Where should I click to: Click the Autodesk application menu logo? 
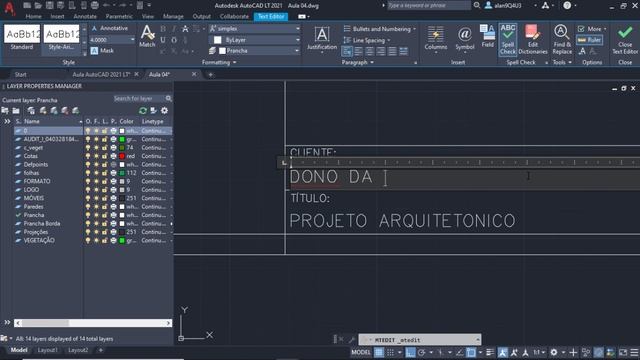[9, 8]
